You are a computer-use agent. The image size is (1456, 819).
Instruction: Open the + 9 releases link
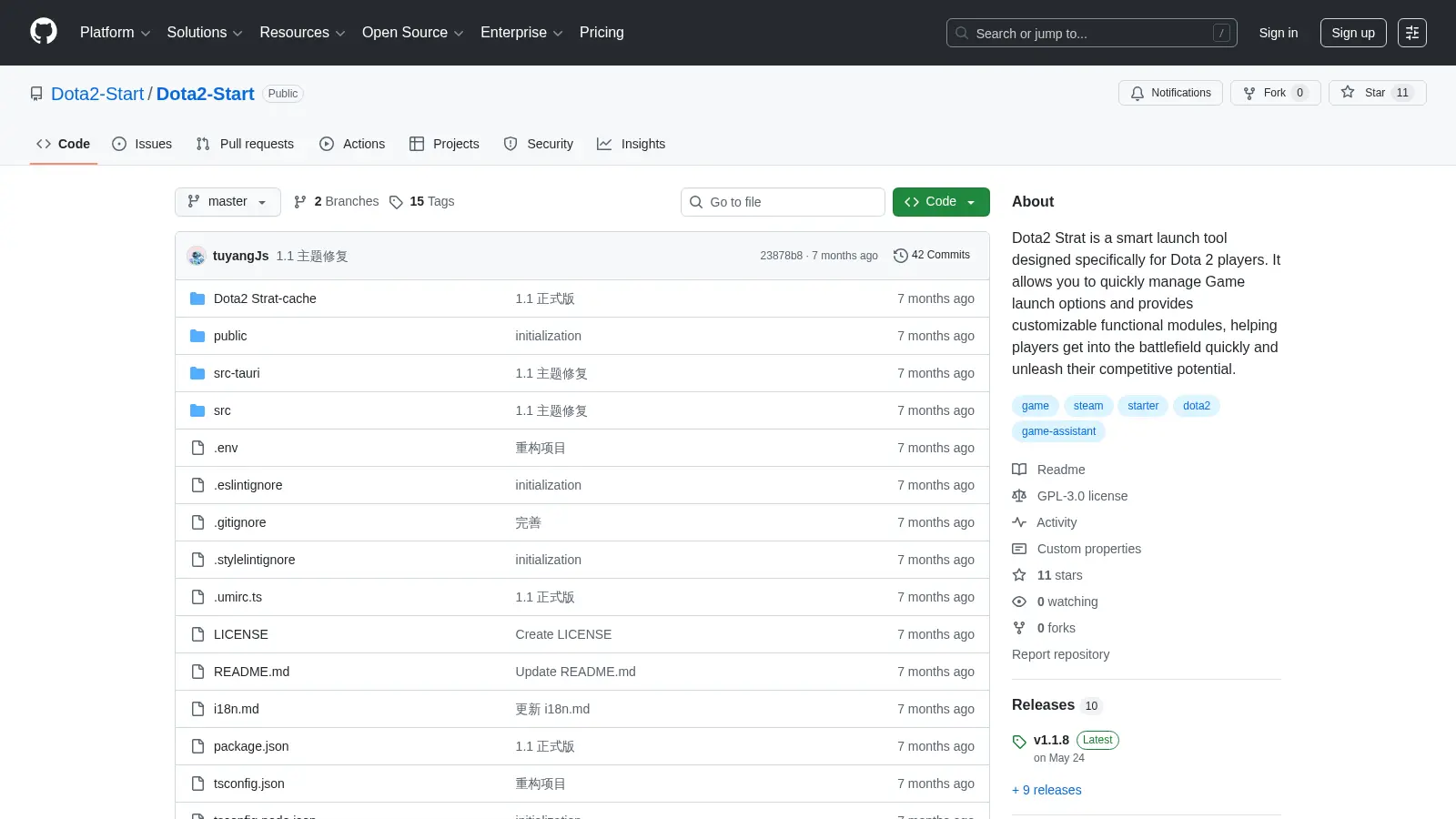click(1046, 790)
